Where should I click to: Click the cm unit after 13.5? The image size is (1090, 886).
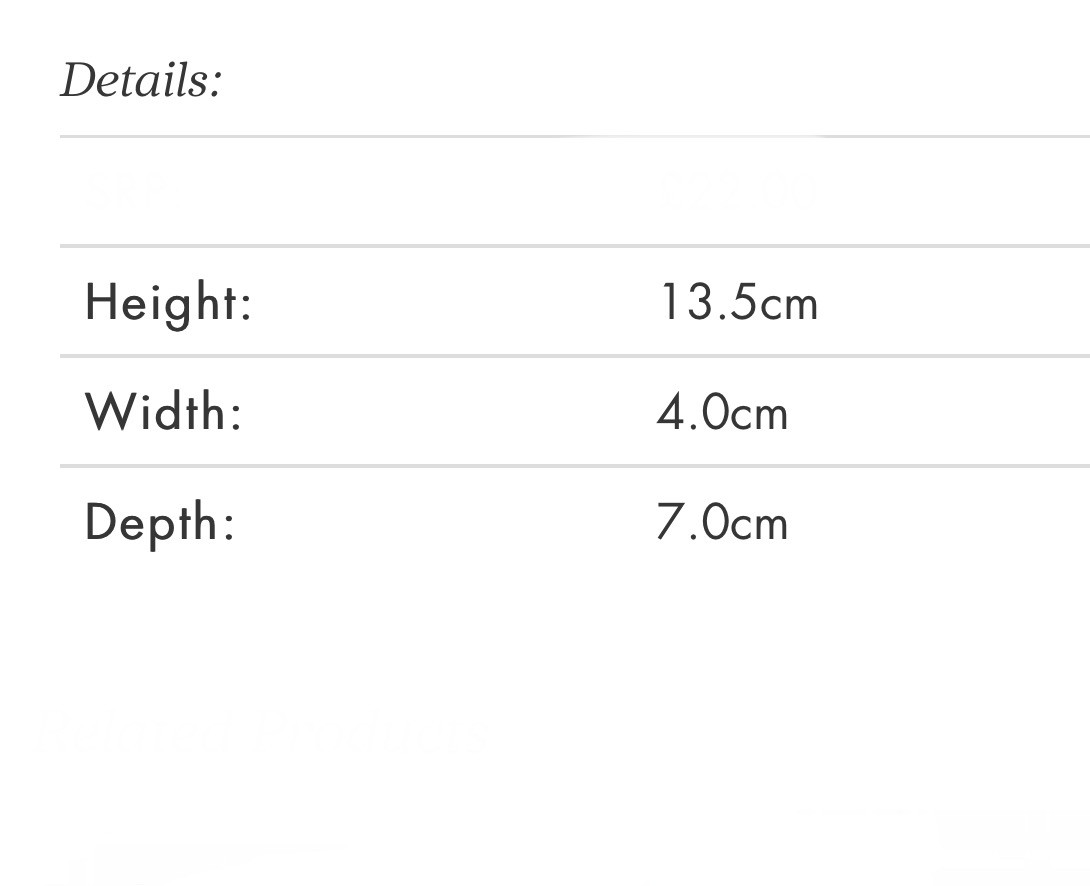pos(789,304)
